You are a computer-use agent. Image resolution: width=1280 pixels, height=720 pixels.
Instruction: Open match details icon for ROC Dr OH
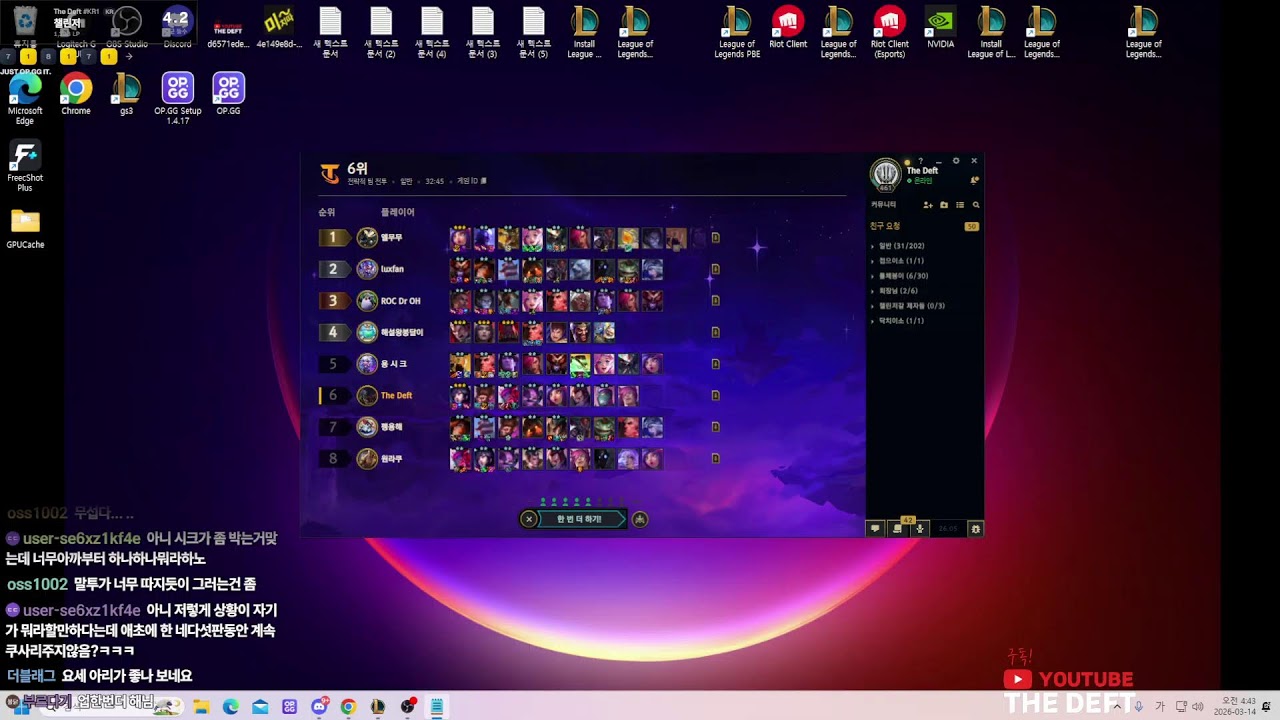[x=715, y=301]
